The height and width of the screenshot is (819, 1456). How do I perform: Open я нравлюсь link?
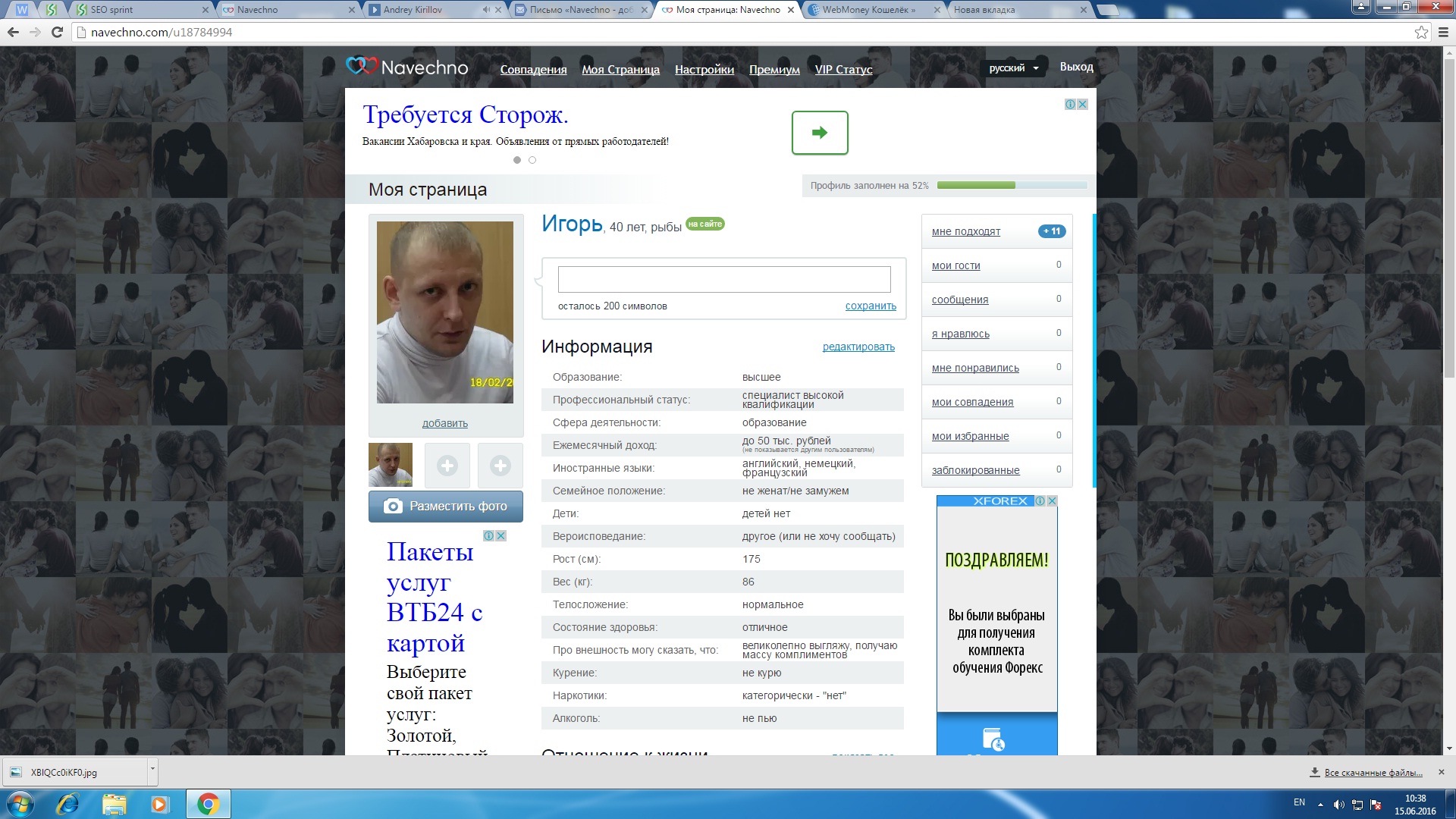[960, 334]
